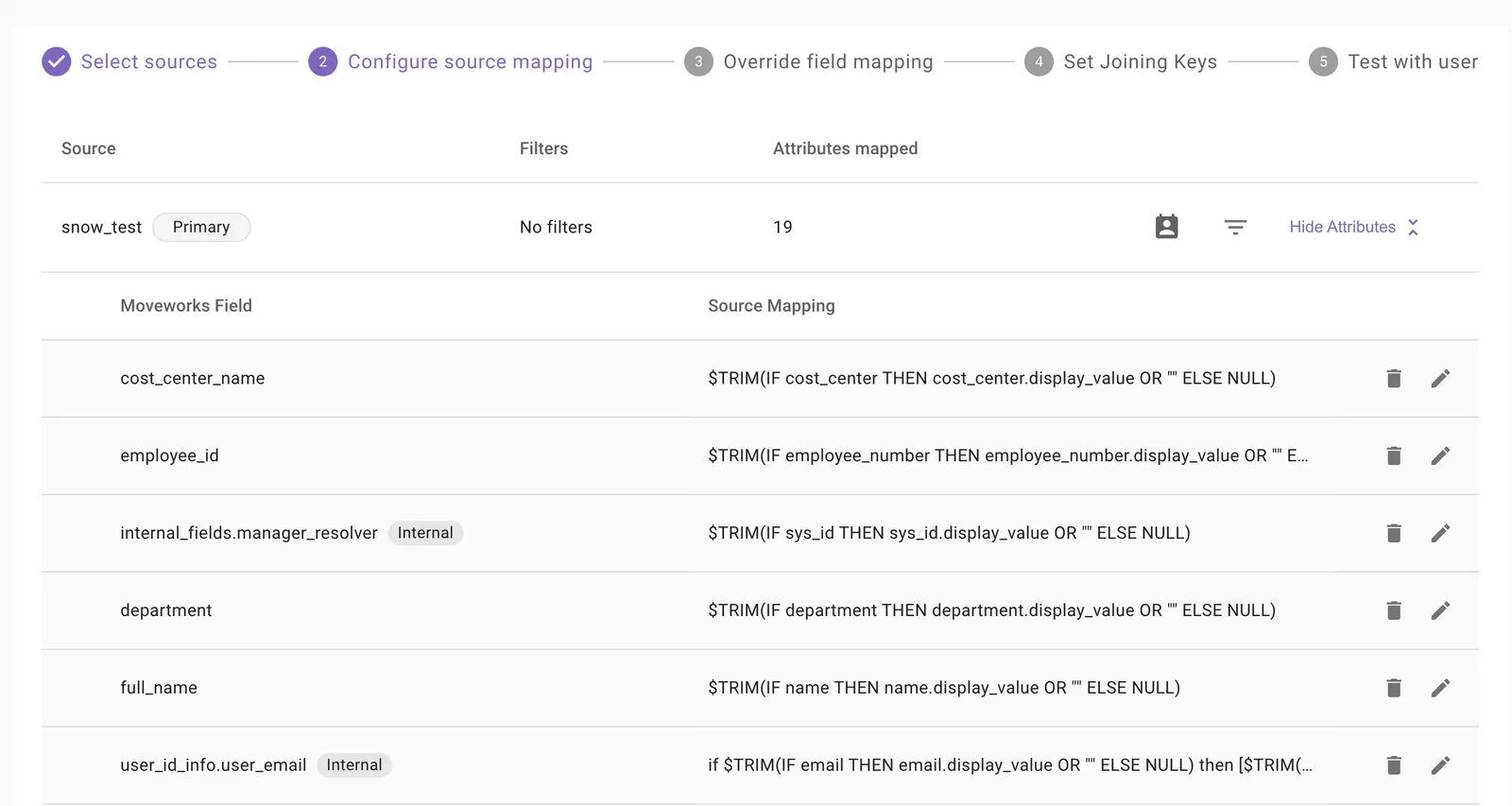The image size is (1512, 806).
Task: Jump to Override field mapping step
Action: 809,61
